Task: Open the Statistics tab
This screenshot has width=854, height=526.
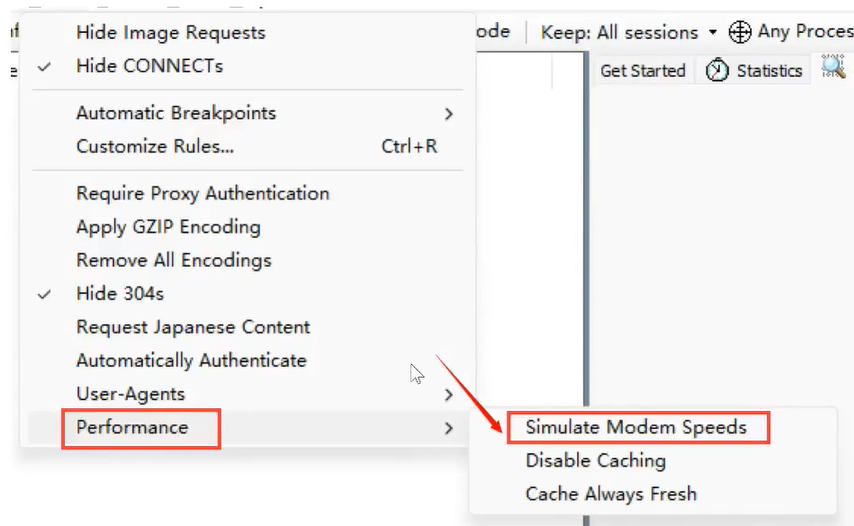Action: (x=754, y=71)
